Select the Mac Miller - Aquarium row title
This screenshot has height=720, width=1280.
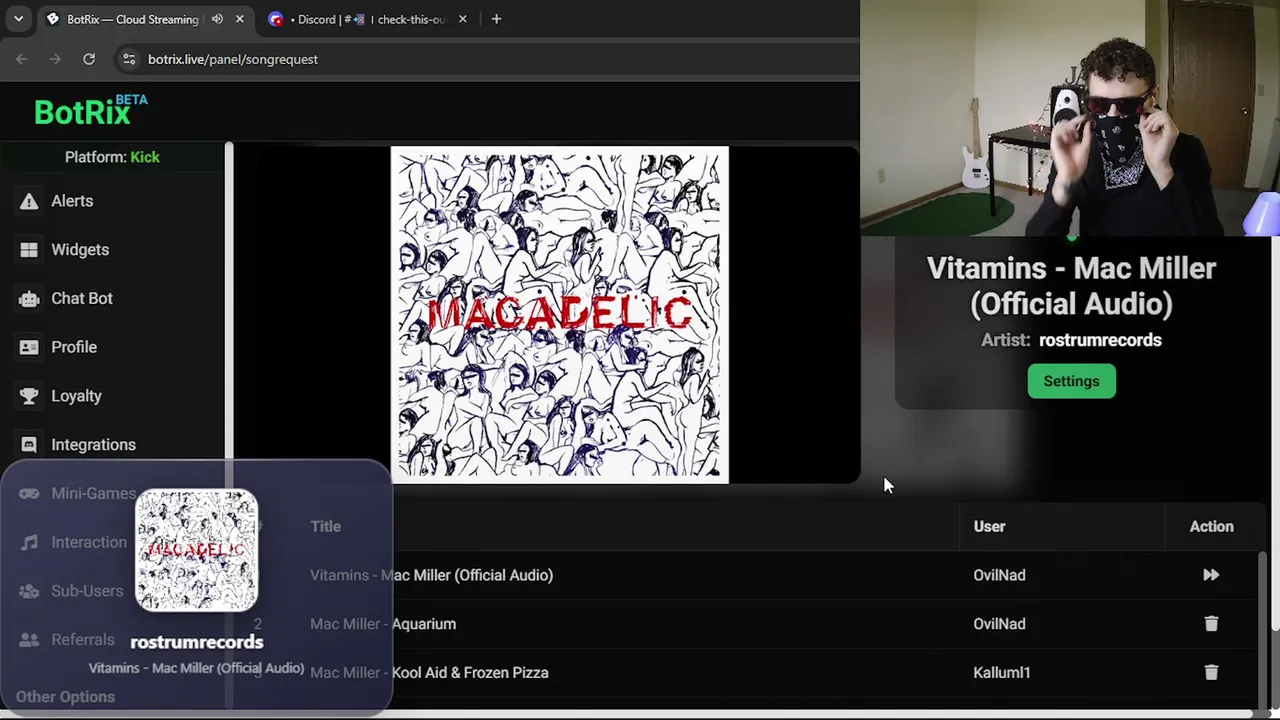point(383,624)
